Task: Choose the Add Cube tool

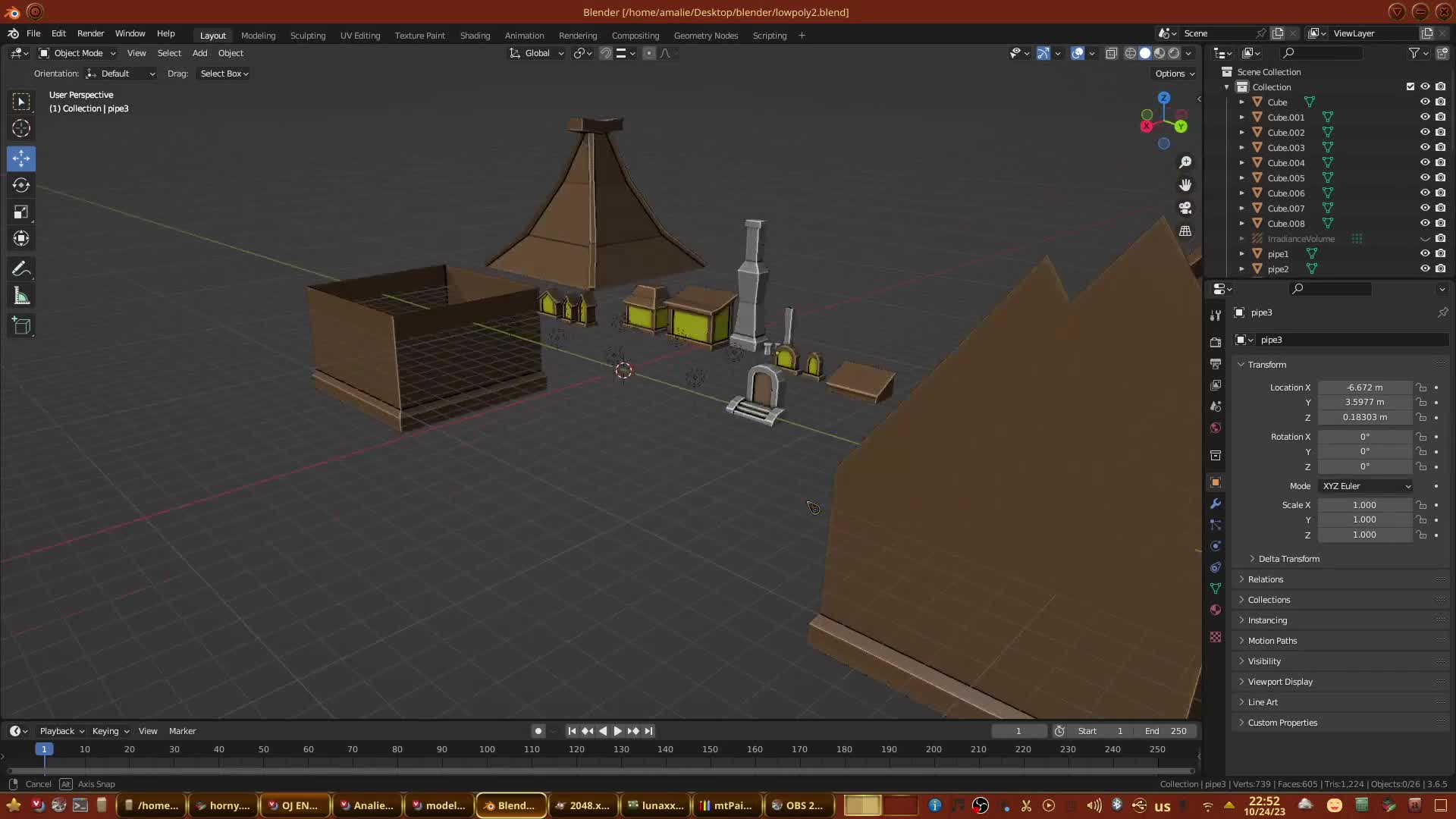Action: point(21,326)
